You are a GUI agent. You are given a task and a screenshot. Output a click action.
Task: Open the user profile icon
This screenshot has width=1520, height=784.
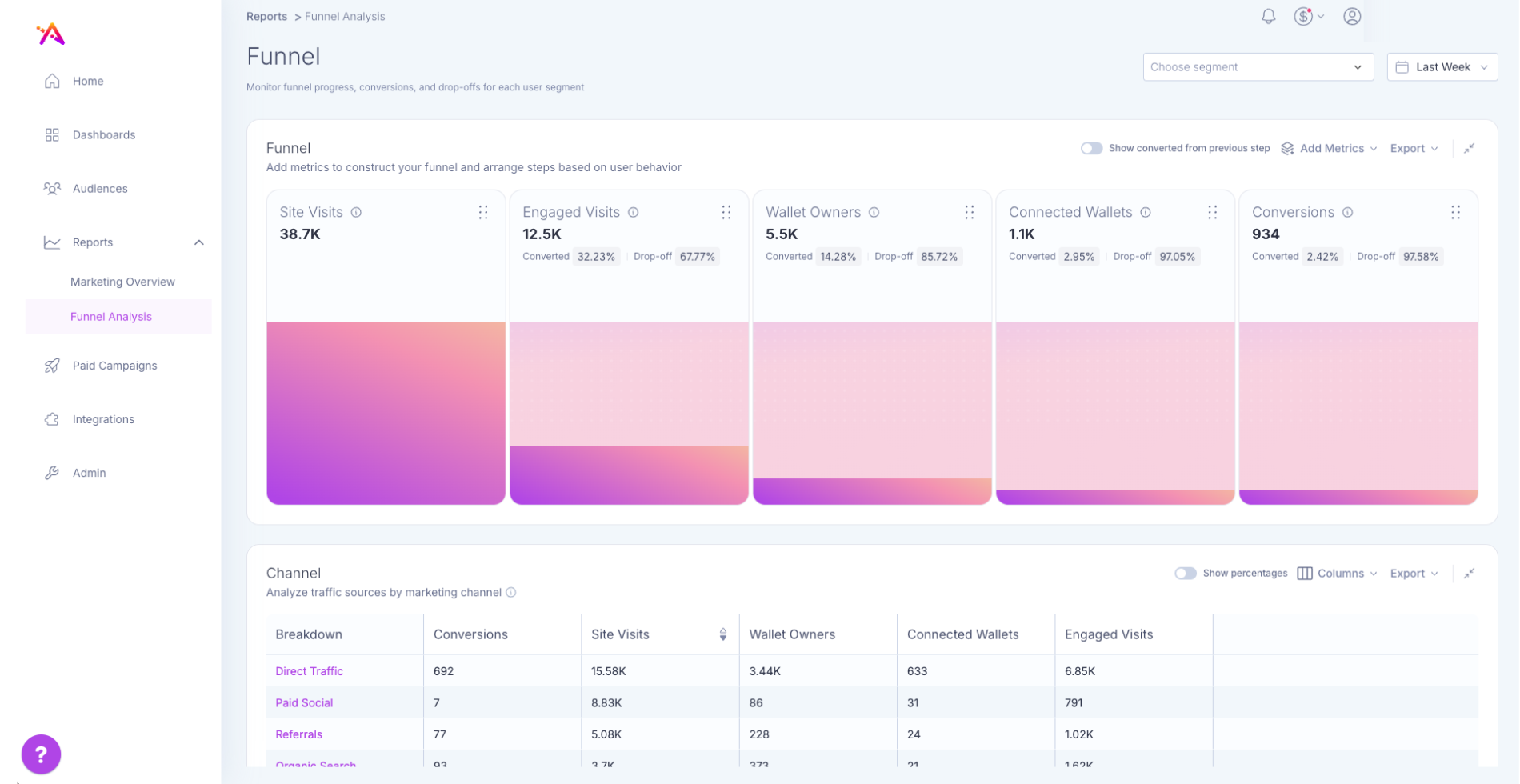[x=1352, y=17]
